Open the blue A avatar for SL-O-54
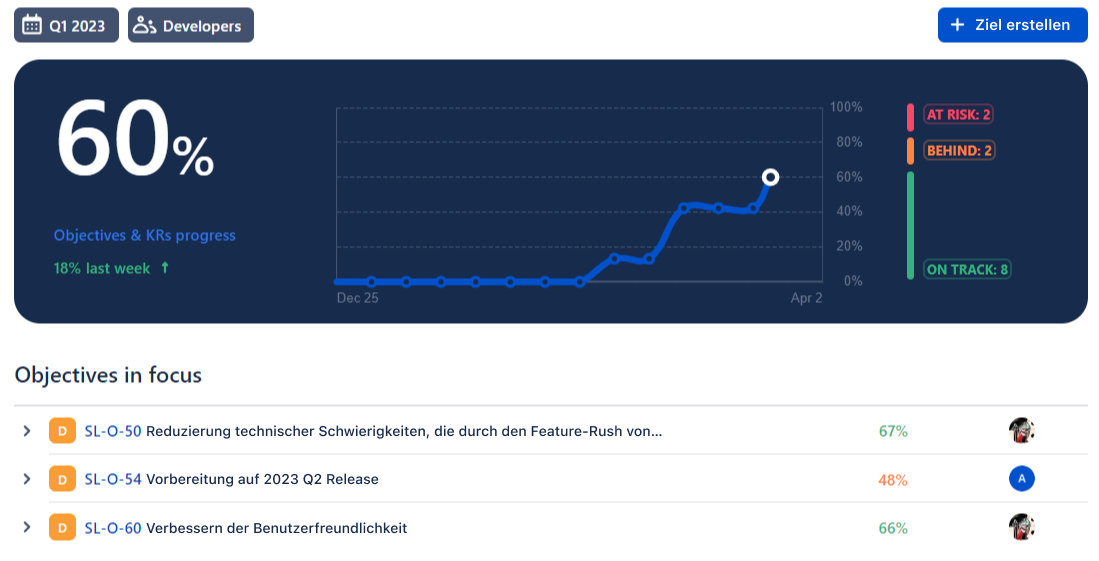1099x561 pixels. (x=1021, y=479)
